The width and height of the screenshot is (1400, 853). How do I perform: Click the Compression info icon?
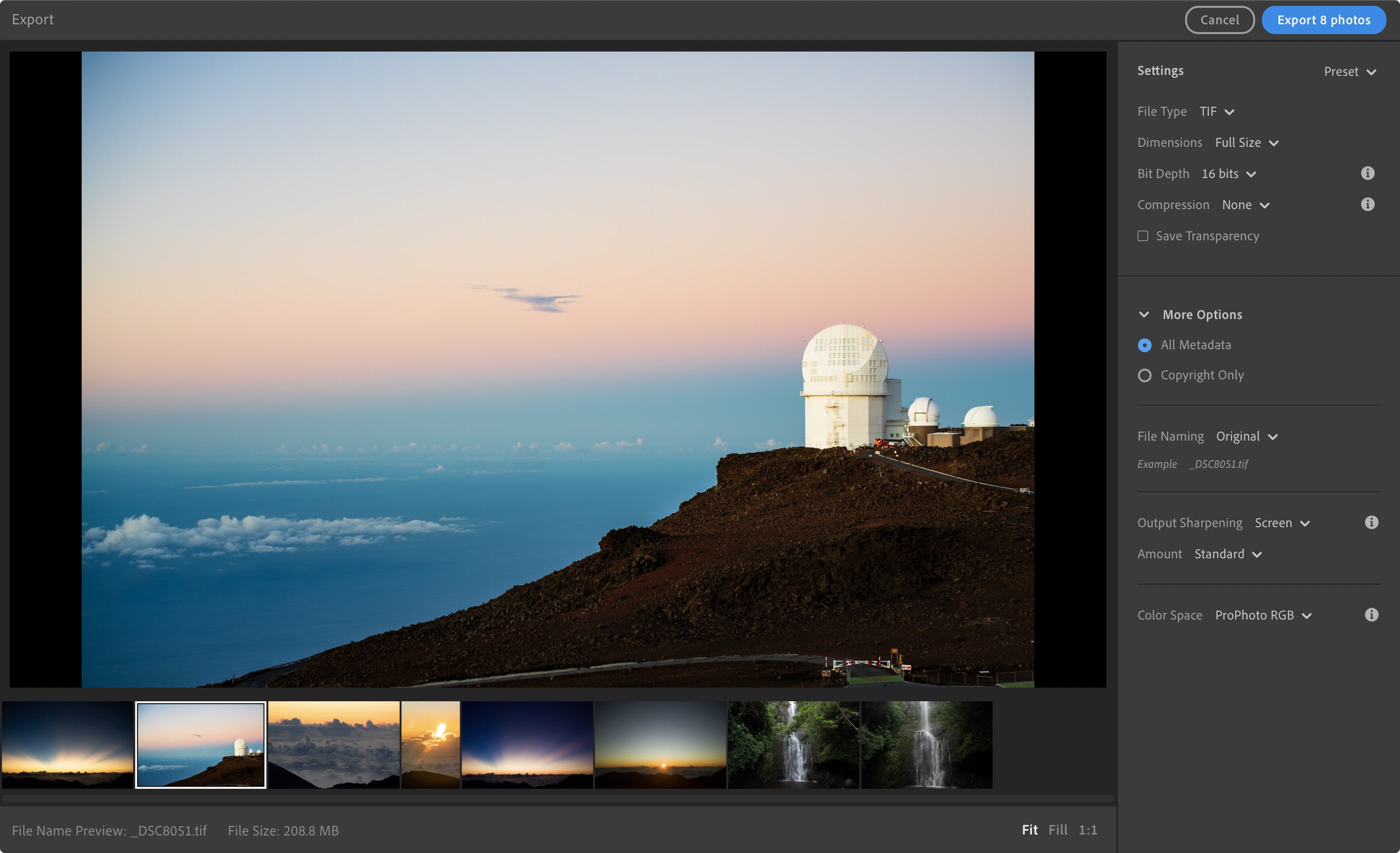pyautogui.click(x=1367, y=205)
